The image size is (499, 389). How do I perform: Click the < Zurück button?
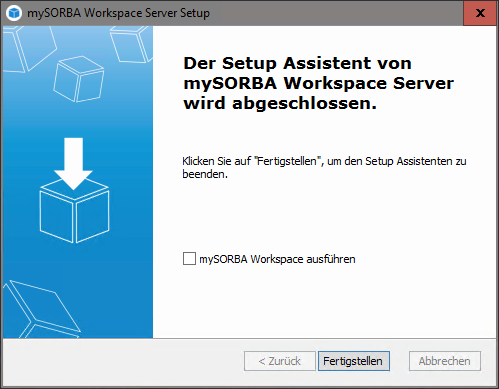[280, 361]
